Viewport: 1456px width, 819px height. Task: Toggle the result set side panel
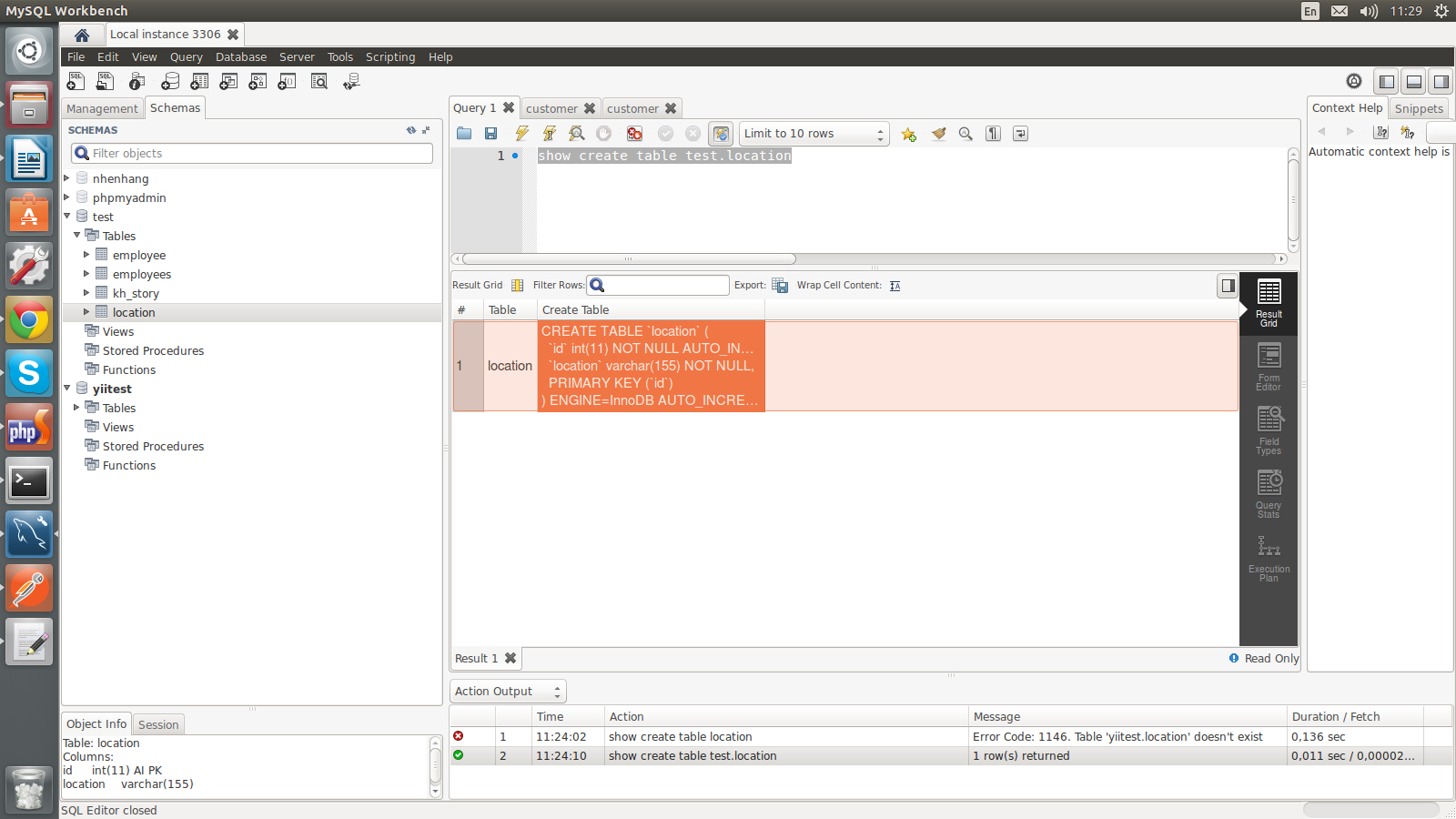point(1228,286)
